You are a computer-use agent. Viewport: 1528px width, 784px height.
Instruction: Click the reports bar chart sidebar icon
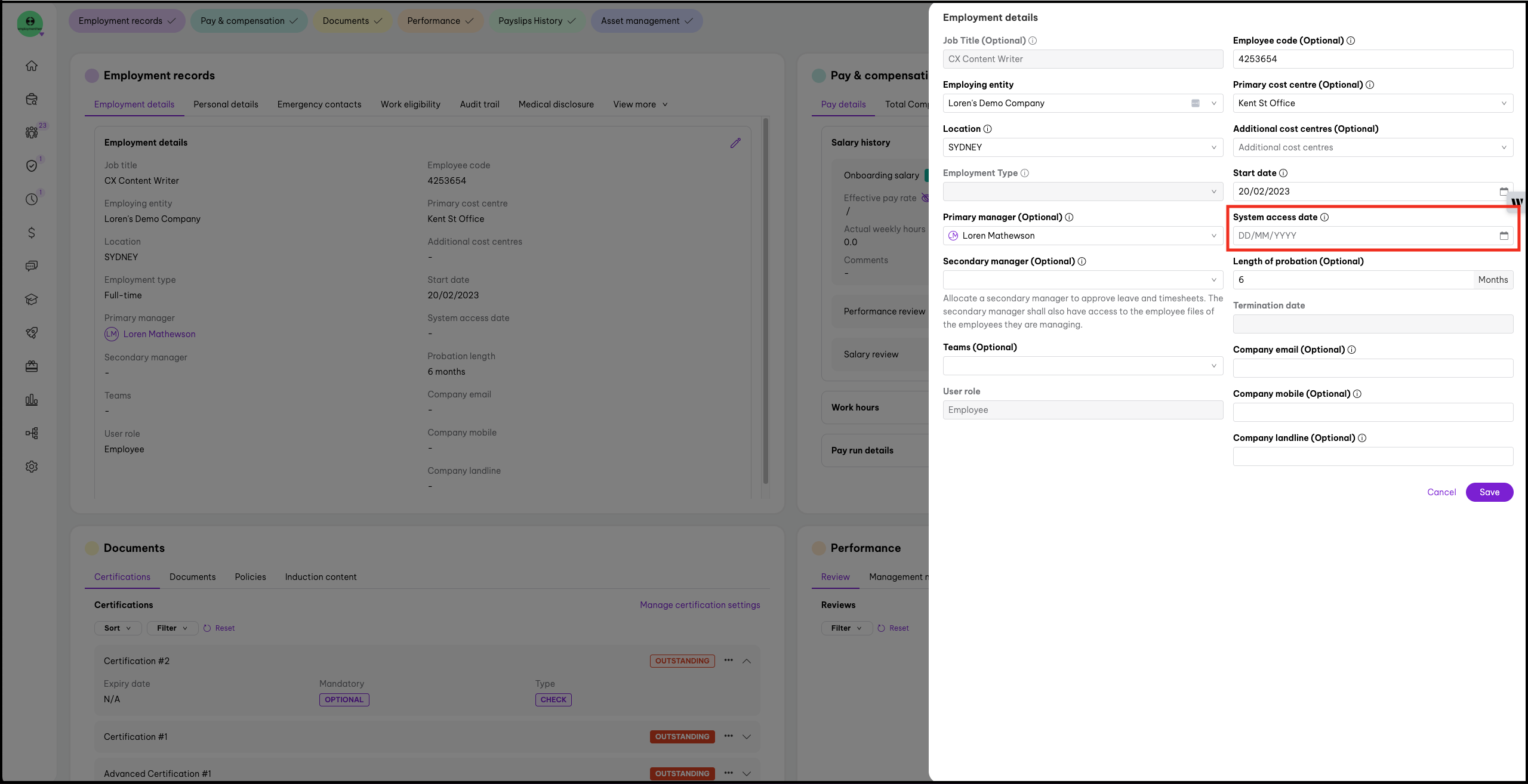click(x=32, y=400)
